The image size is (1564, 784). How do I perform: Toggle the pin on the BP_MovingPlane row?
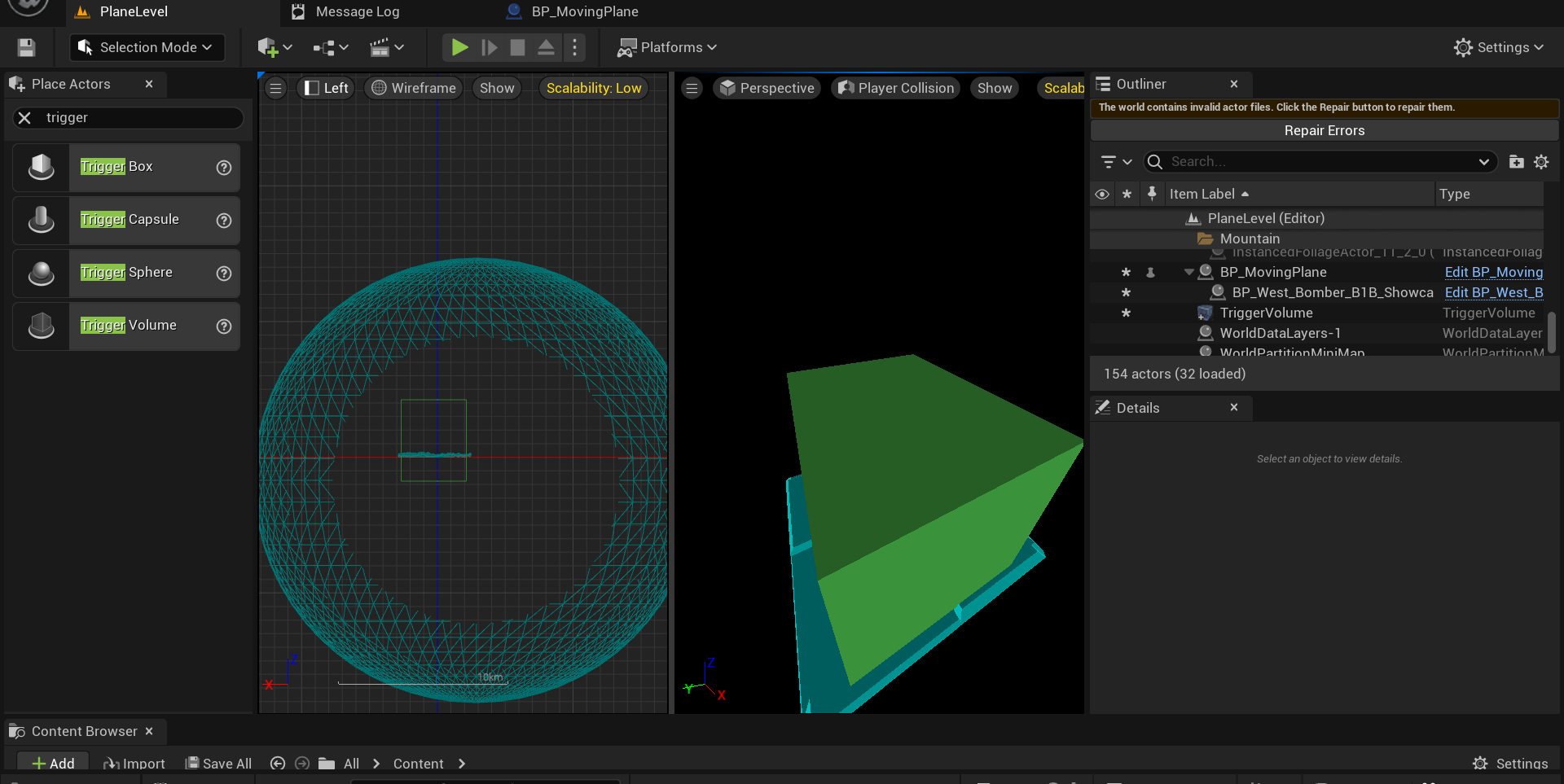coord(1150,272)
